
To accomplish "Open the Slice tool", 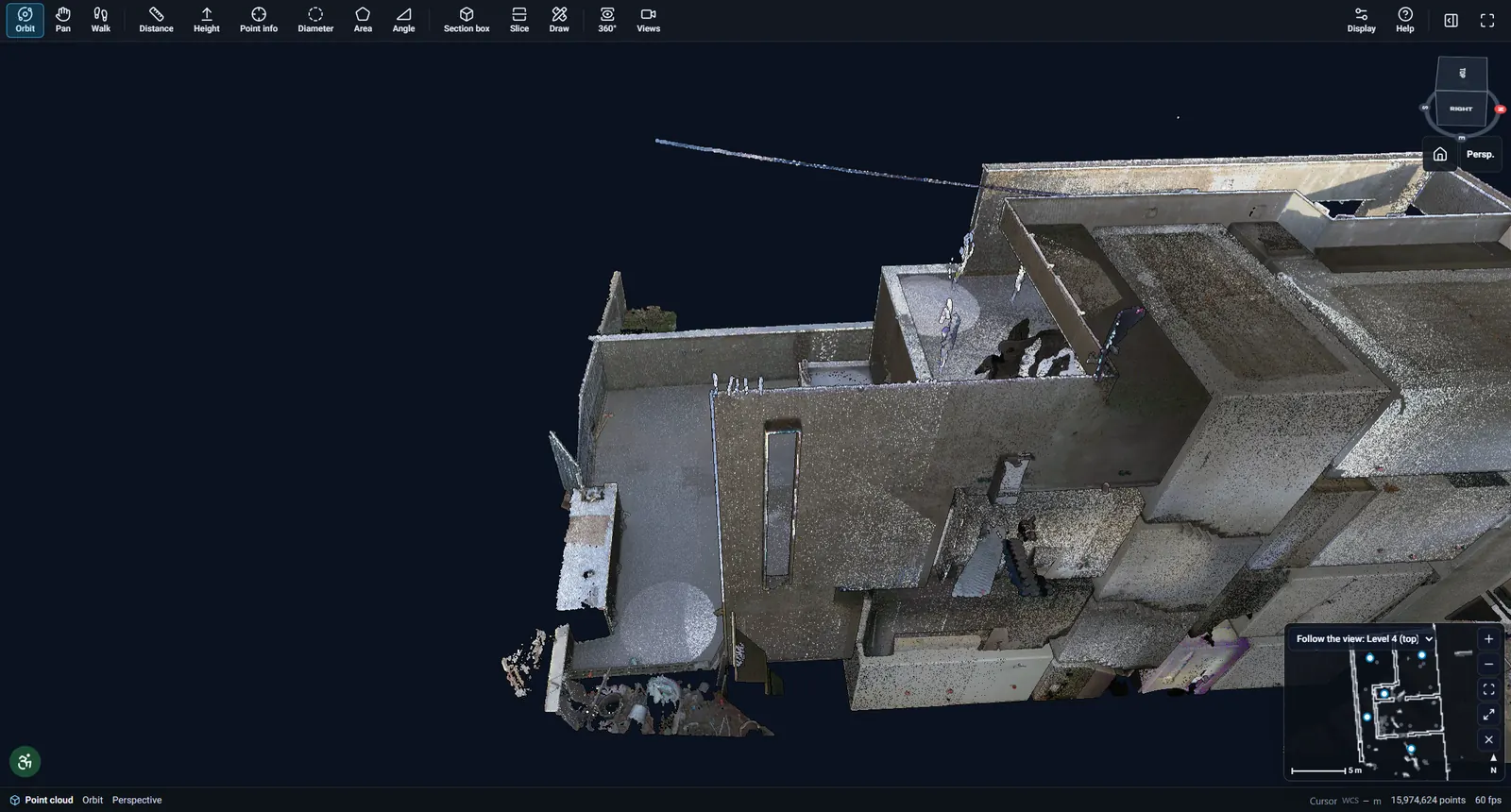I will point(519,20).
